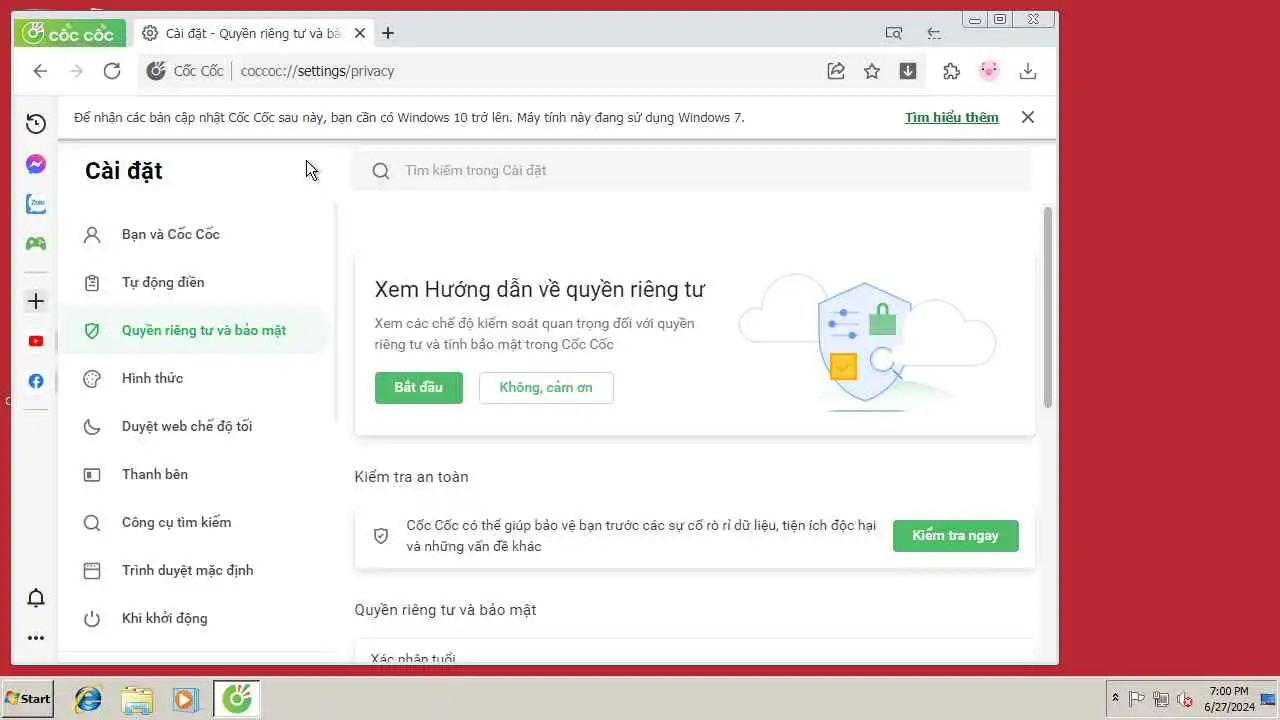1280x720 pixels.
Task: Open notifications bell in sidebar
Action: (36, 598)
